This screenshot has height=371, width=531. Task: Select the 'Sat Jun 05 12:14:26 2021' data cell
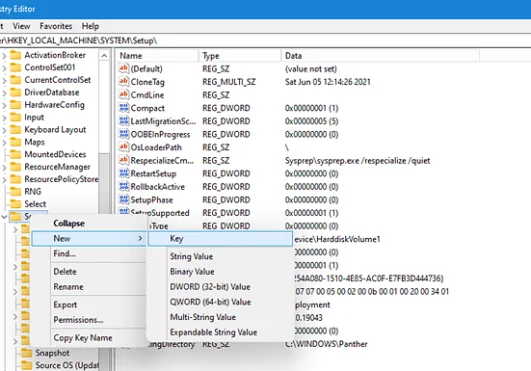tap(328, 82)
